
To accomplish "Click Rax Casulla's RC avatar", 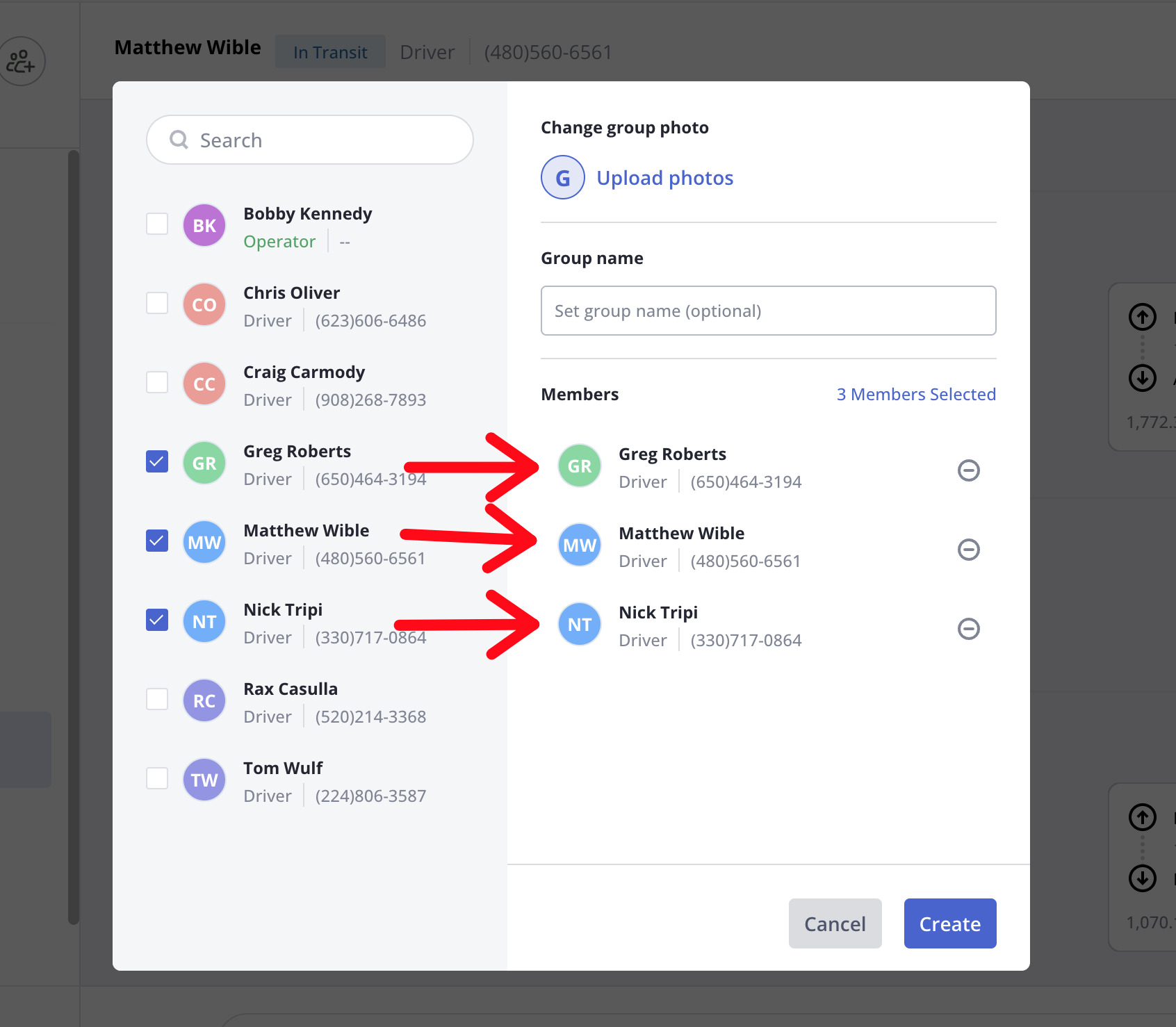I will pyautogui.click(x=204, y=700).
